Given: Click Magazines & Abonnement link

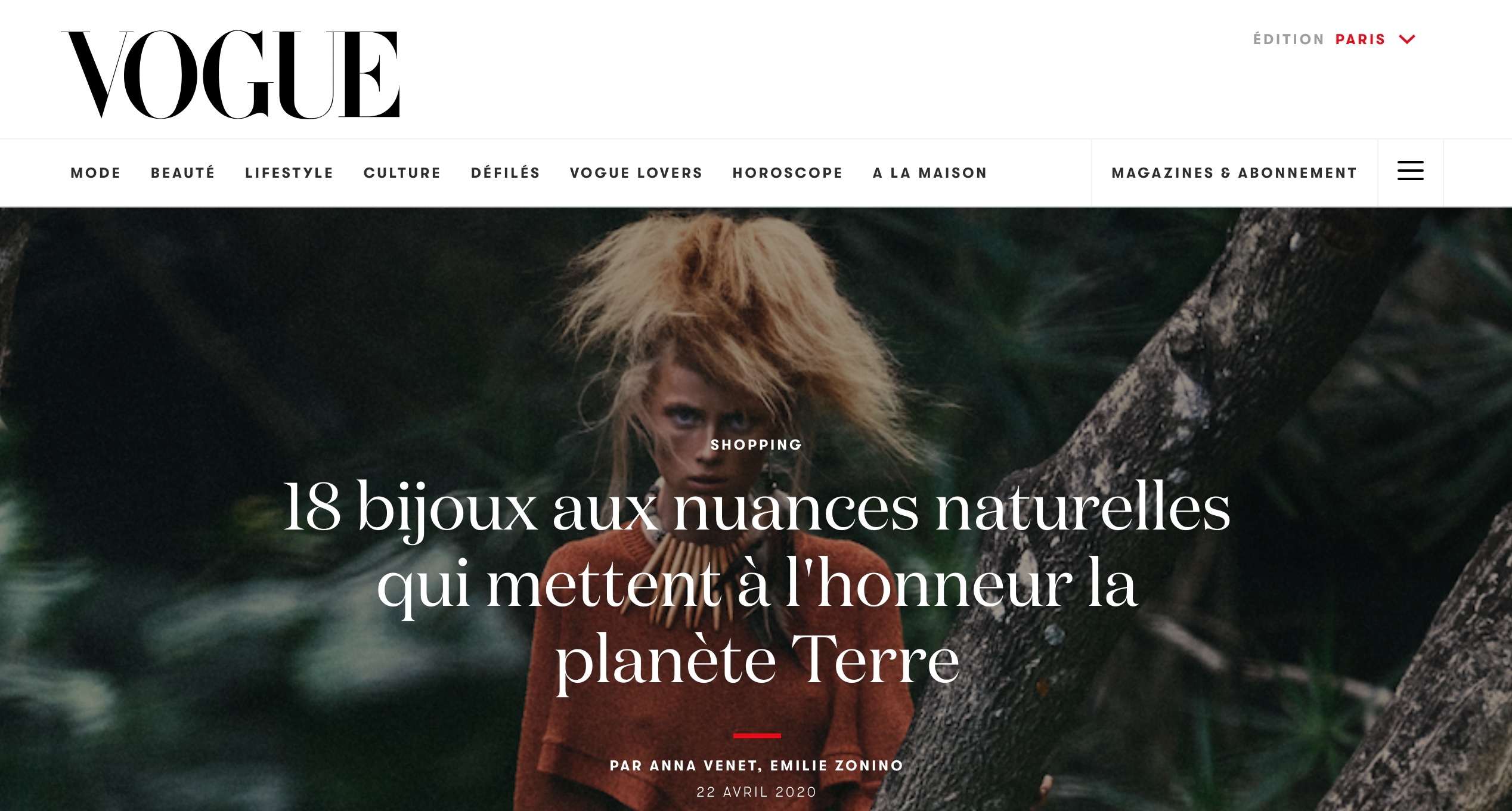Looking at the screenshot, I should [x=1234, y=173].
